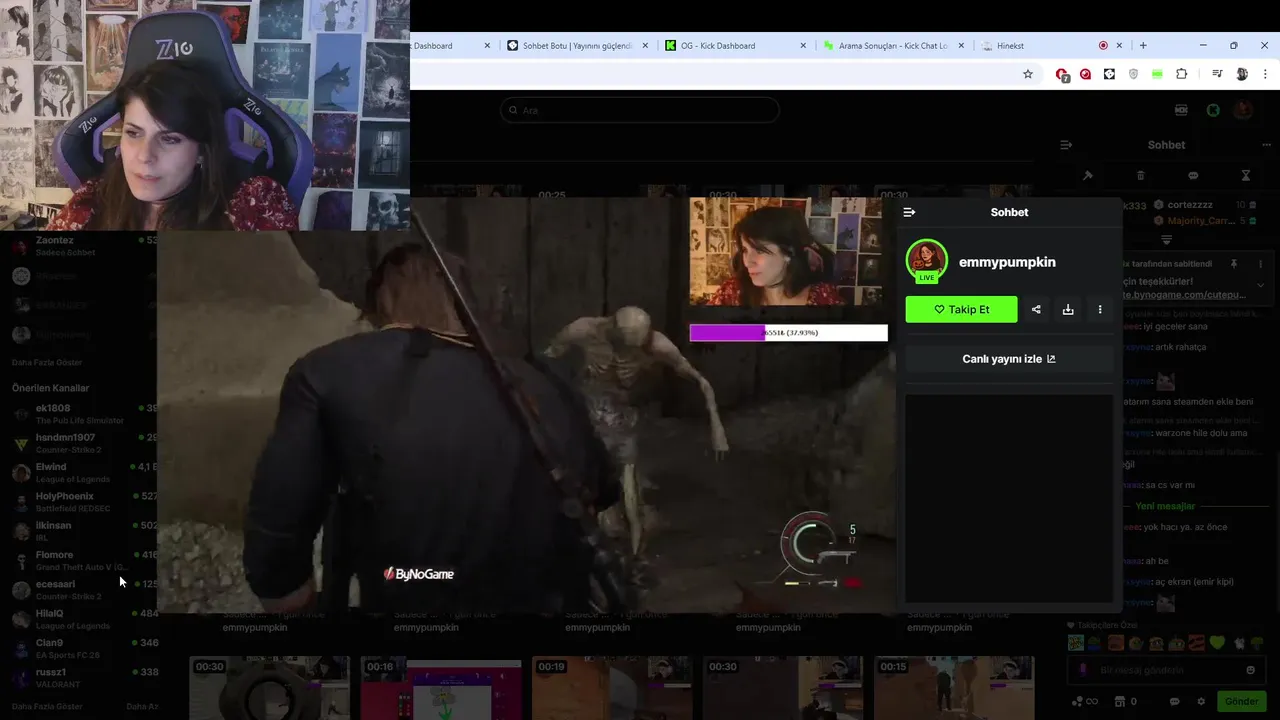The image size is (1280, 720).
Task: Click the Takip Et follow button
Action: pos(961,309)
